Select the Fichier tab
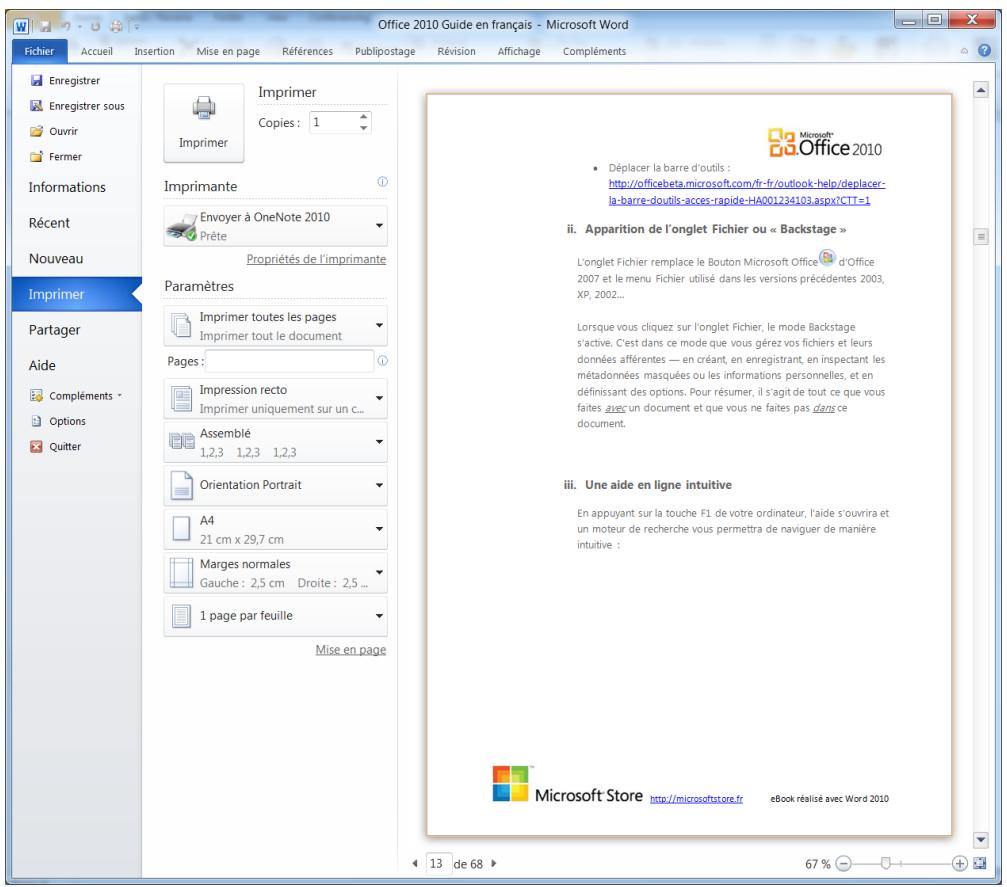Screen dimensions: 1007x887 pos(39,51)
